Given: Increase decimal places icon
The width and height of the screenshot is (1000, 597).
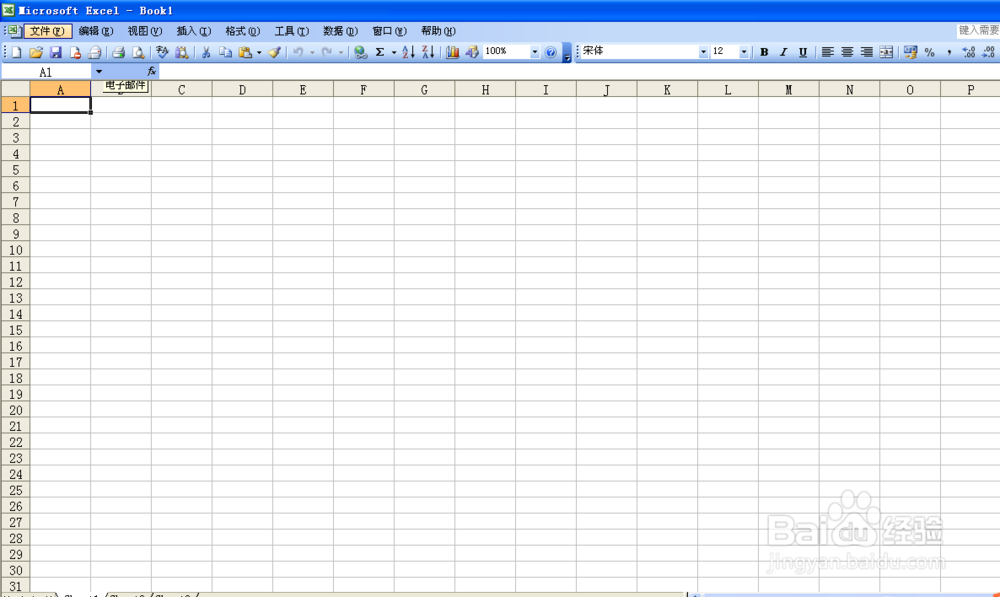Looking at the screenshot, I should [969, 52].
